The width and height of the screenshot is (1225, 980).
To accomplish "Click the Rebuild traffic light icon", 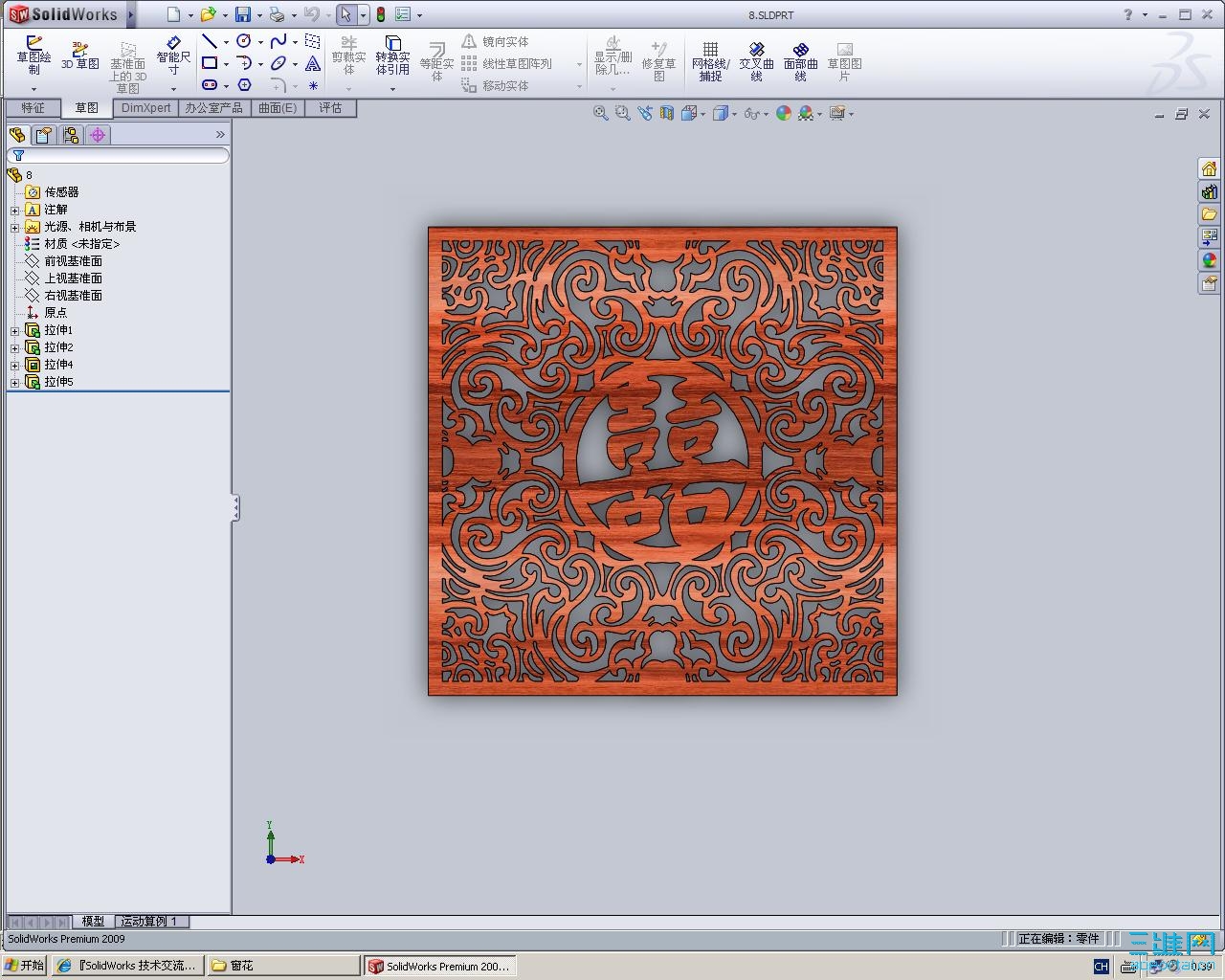I will tap(380, 14).
